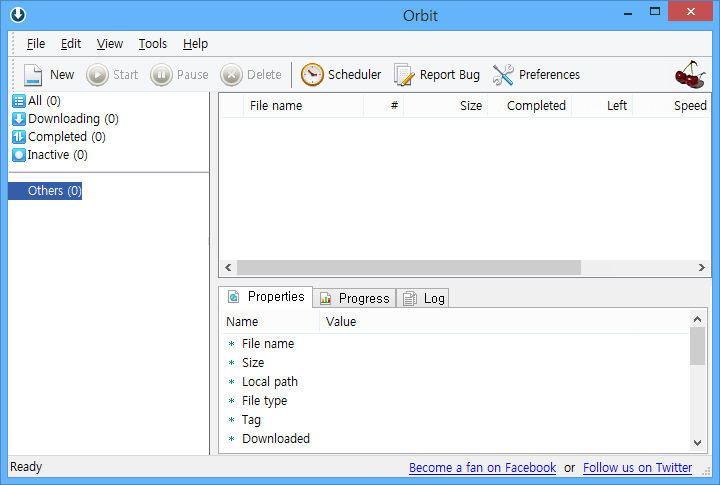720x485 pixels.
Task: Click the Name column header in Properties
Action: point(270,322)
